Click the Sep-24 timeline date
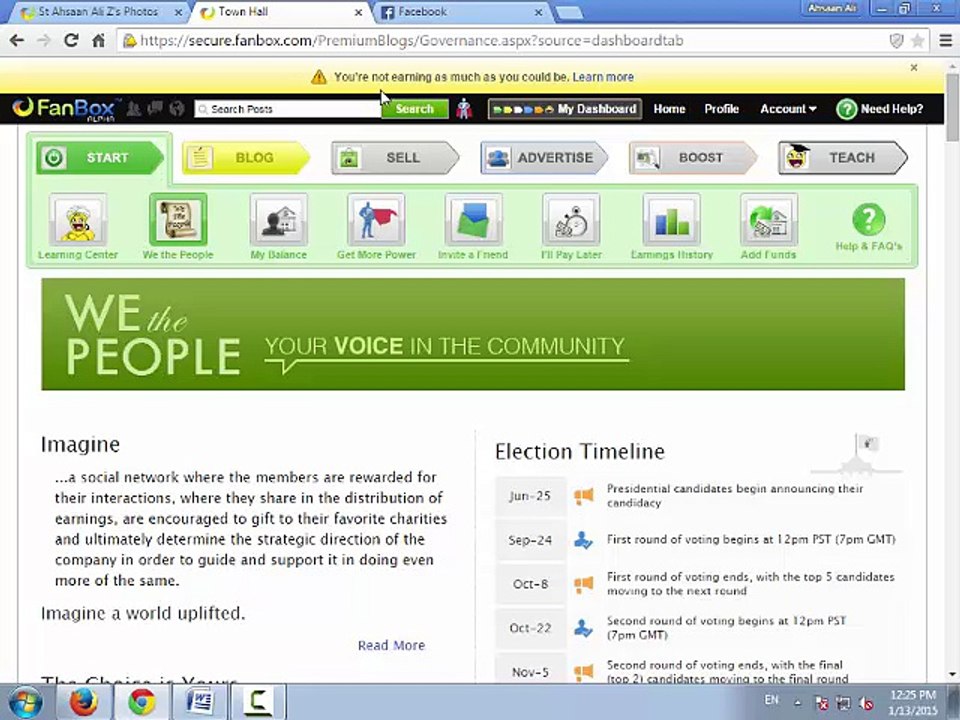Viewport: 960px width, 720px height. pos(530,540)
